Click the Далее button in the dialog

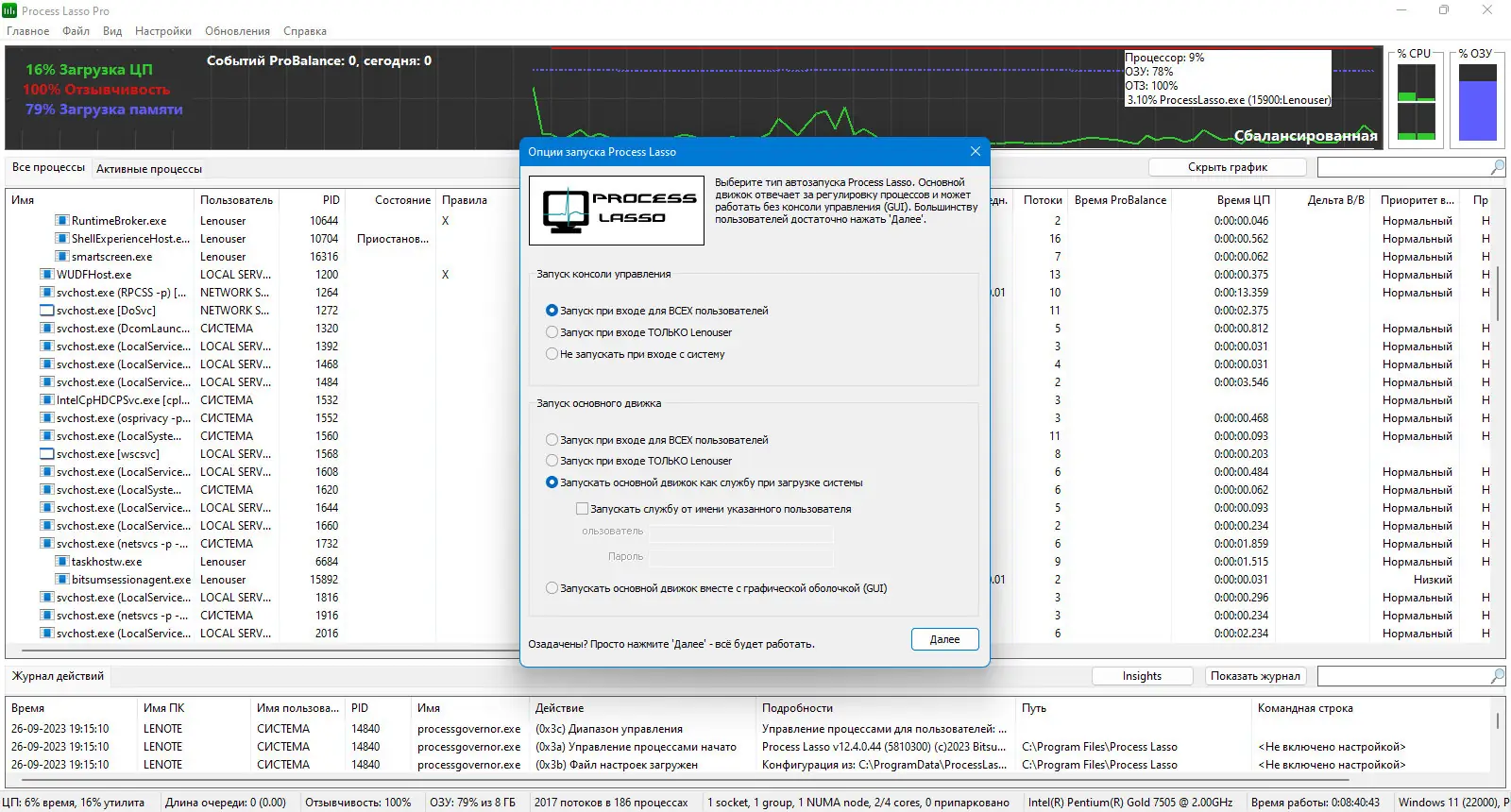pyautogui.click(x=945, y=639)
